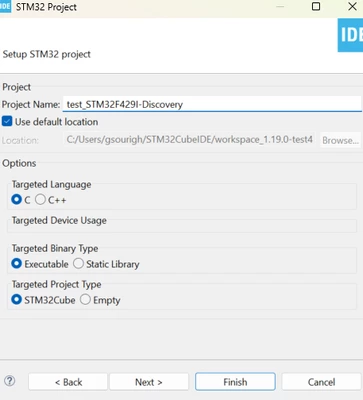This screenshot has width=363, height=400.
Task: Click the Location path field
Action: click(189, 140)
